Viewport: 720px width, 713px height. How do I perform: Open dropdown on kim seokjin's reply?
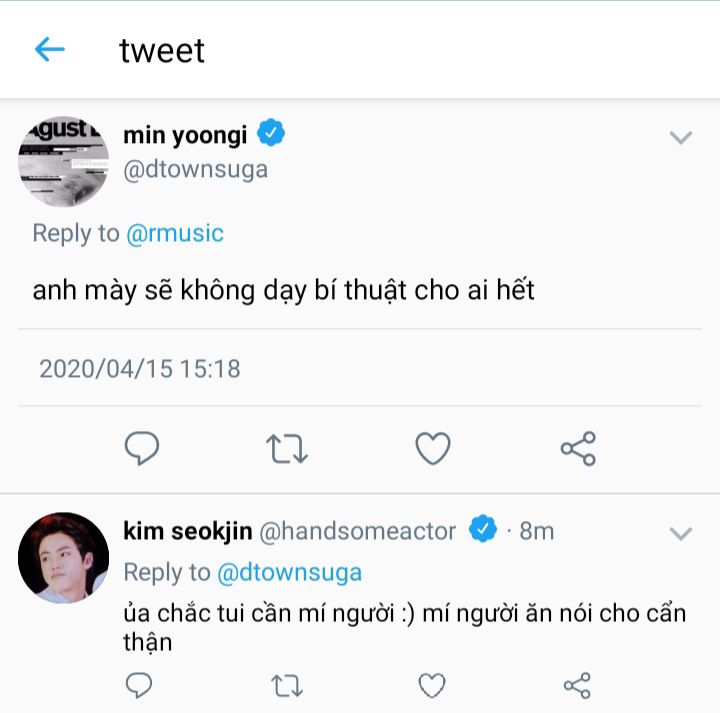click(680, 533)
